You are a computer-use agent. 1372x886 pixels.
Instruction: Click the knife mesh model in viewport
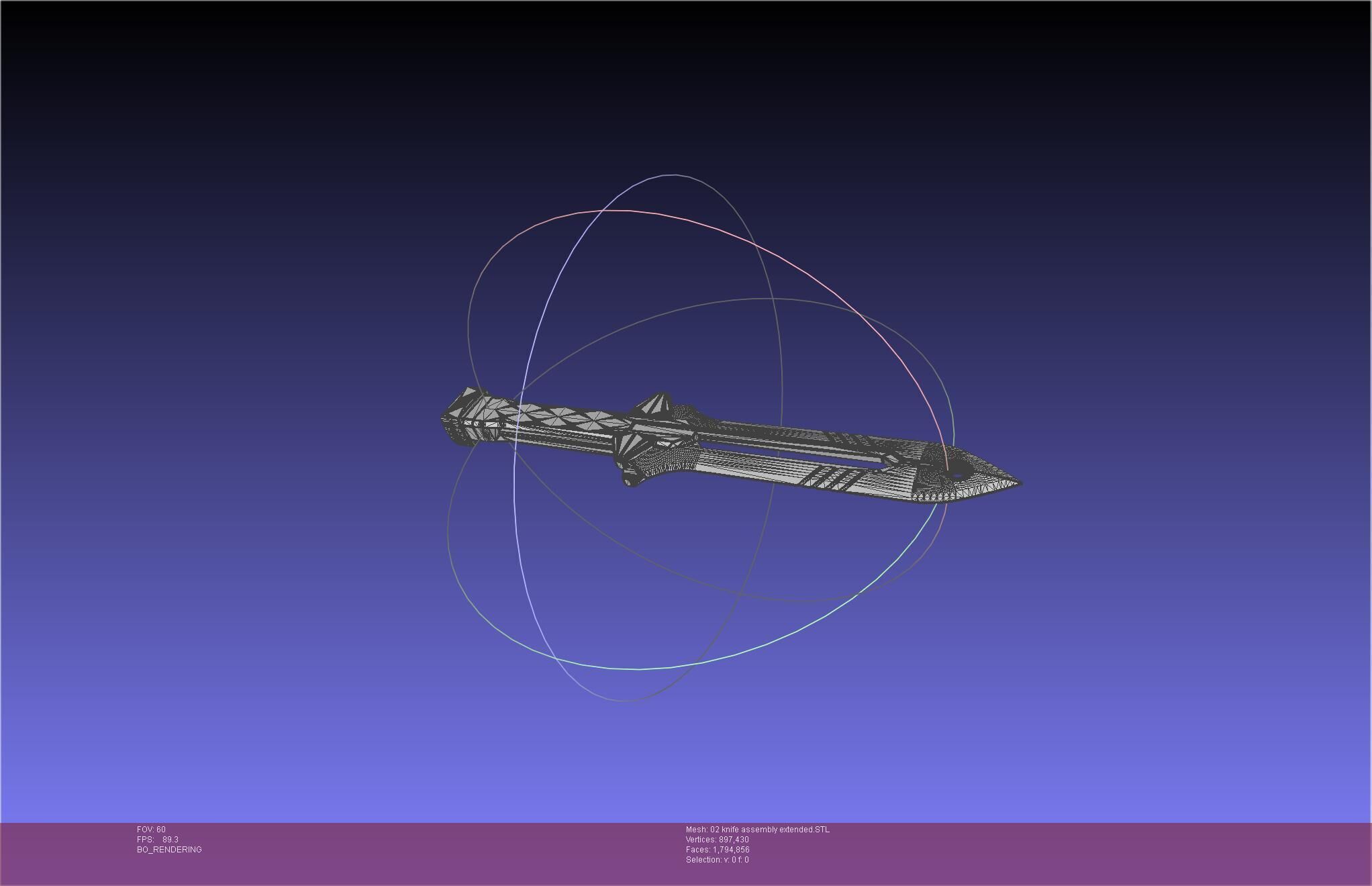[x=732, y=445]
